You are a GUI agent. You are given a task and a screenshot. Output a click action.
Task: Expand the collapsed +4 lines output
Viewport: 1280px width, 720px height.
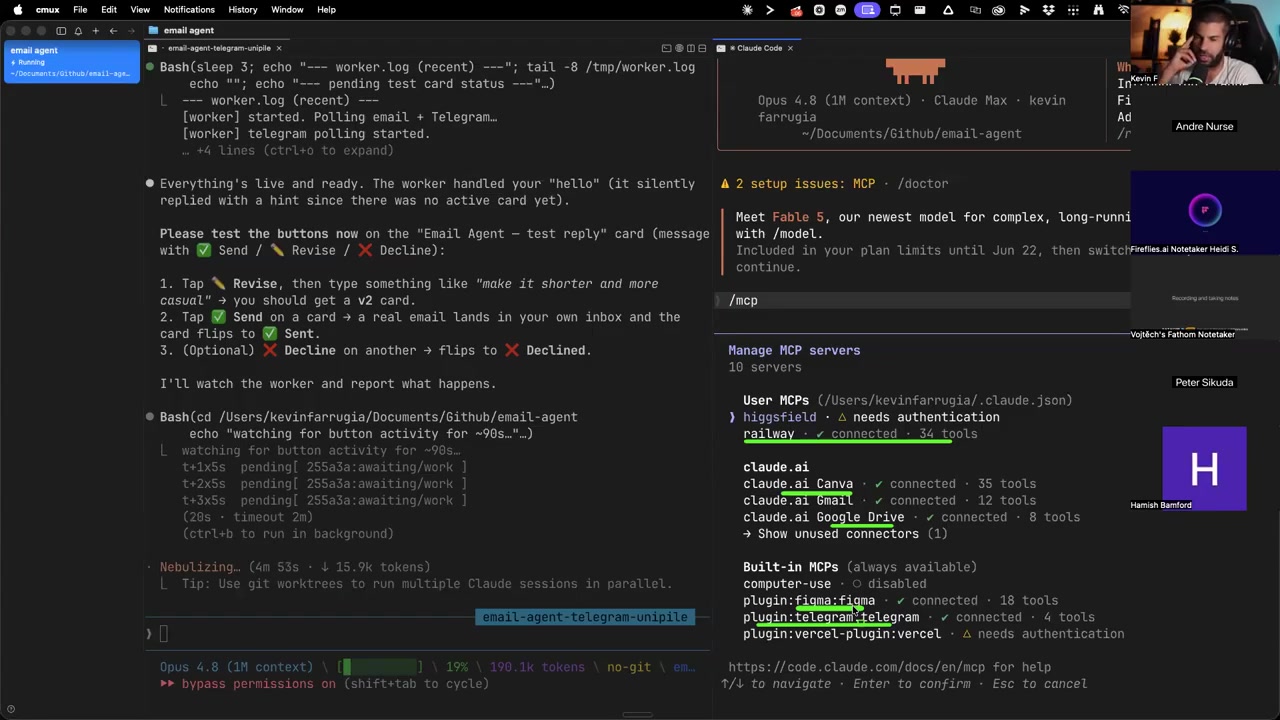point(288,151)
